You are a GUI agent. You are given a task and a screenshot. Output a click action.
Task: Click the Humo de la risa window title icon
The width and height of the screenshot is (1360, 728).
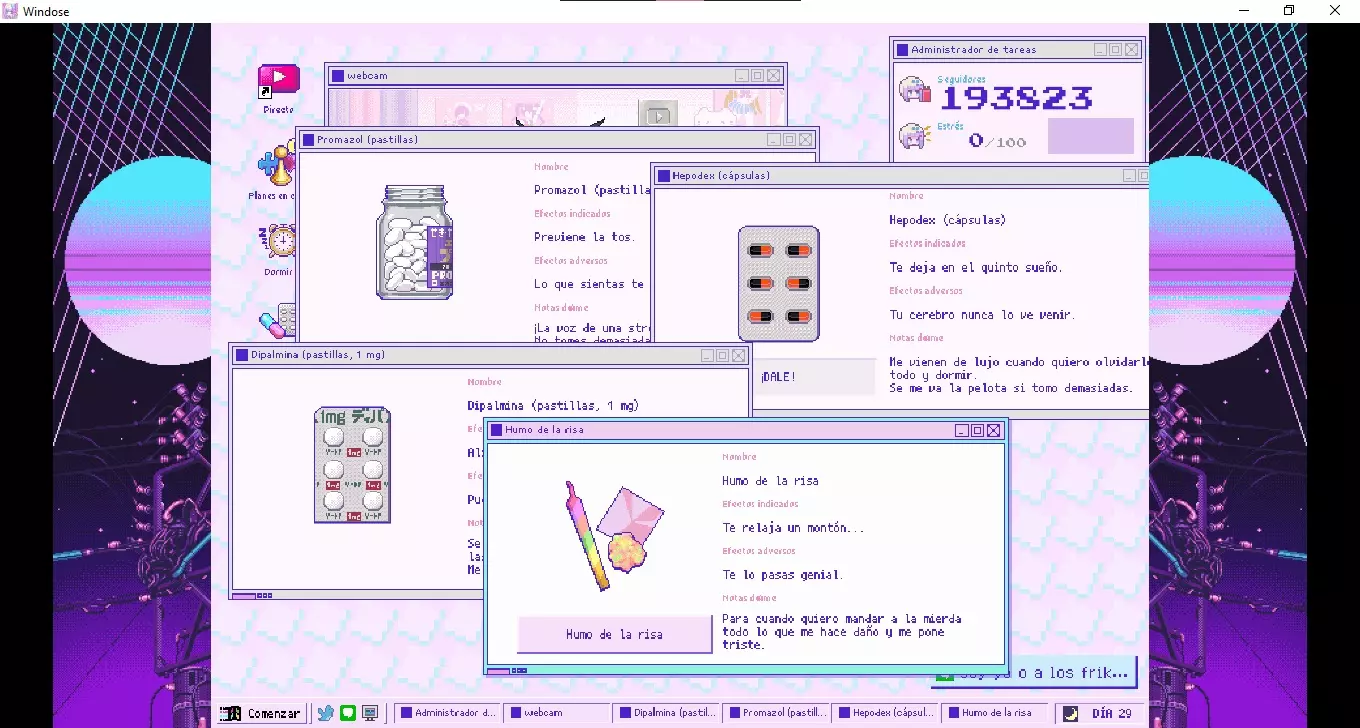tap(496, 430)
